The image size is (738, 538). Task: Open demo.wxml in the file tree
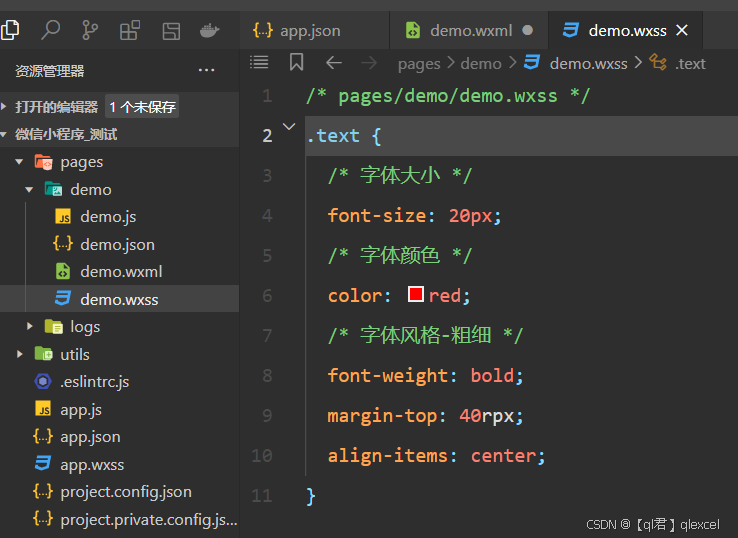(x=121, y=272)
